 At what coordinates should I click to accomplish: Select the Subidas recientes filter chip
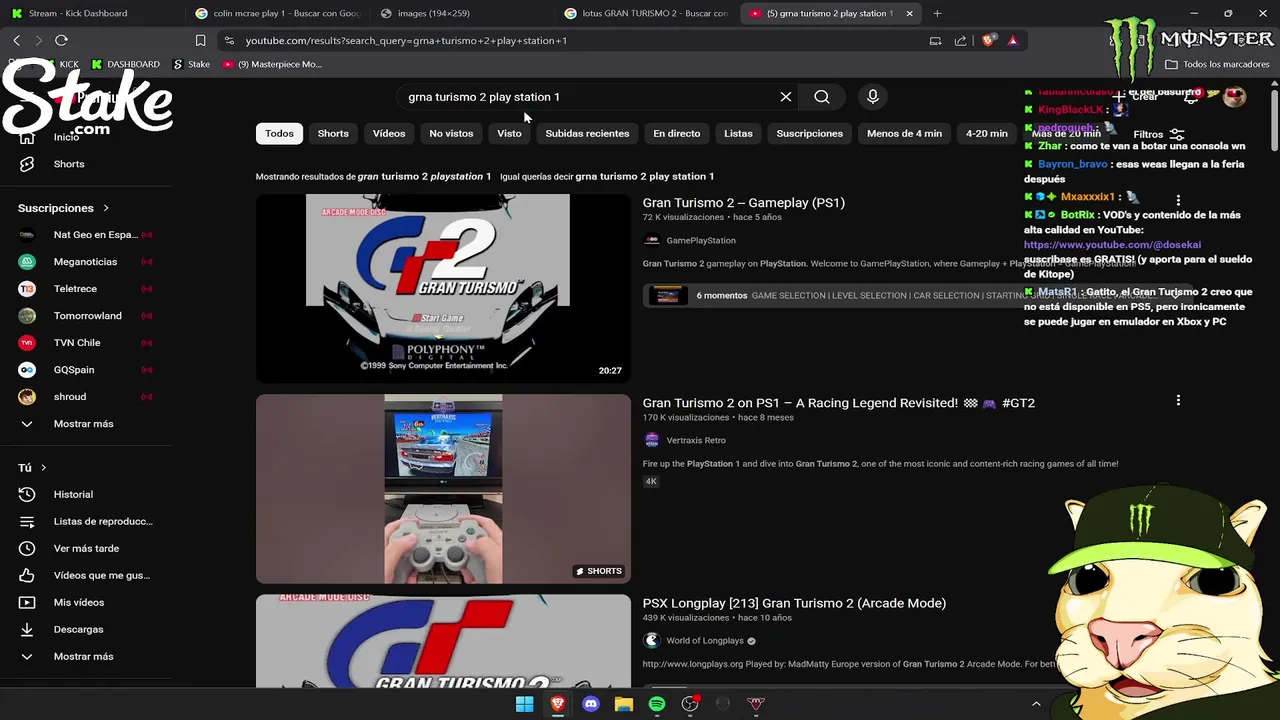coord(587,133)
